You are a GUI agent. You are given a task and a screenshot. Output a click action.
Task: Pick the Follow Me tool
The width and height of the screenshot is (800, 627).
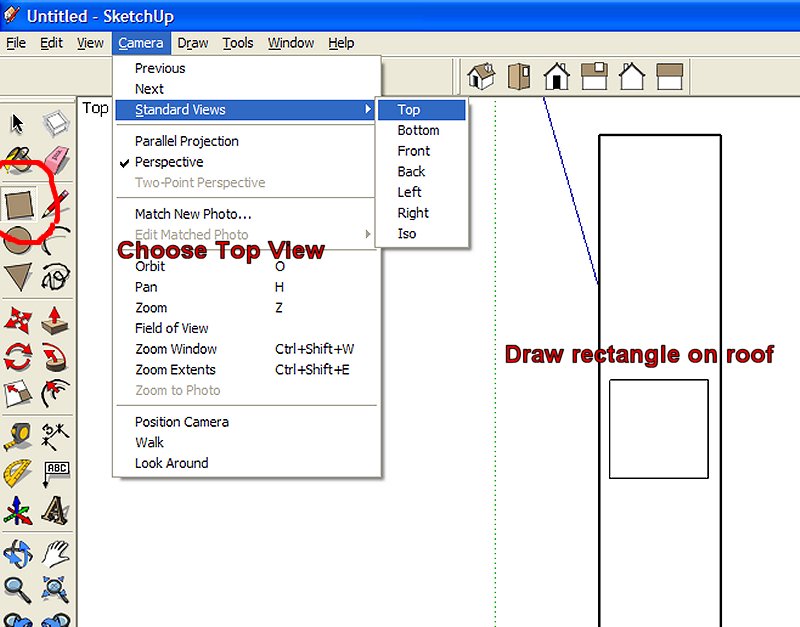tap(55, 357)
